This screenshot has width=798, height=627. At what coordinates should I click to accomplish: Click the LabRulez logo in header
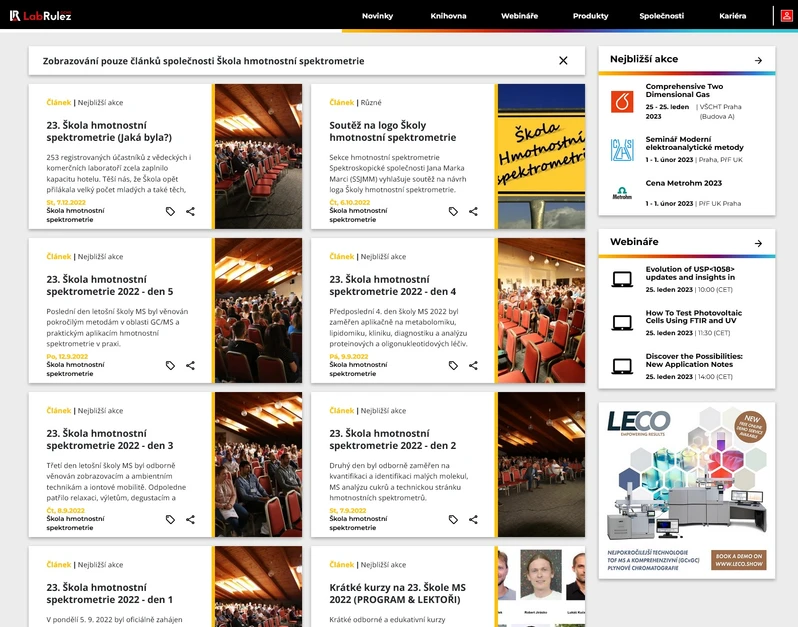tap(40, 15)
